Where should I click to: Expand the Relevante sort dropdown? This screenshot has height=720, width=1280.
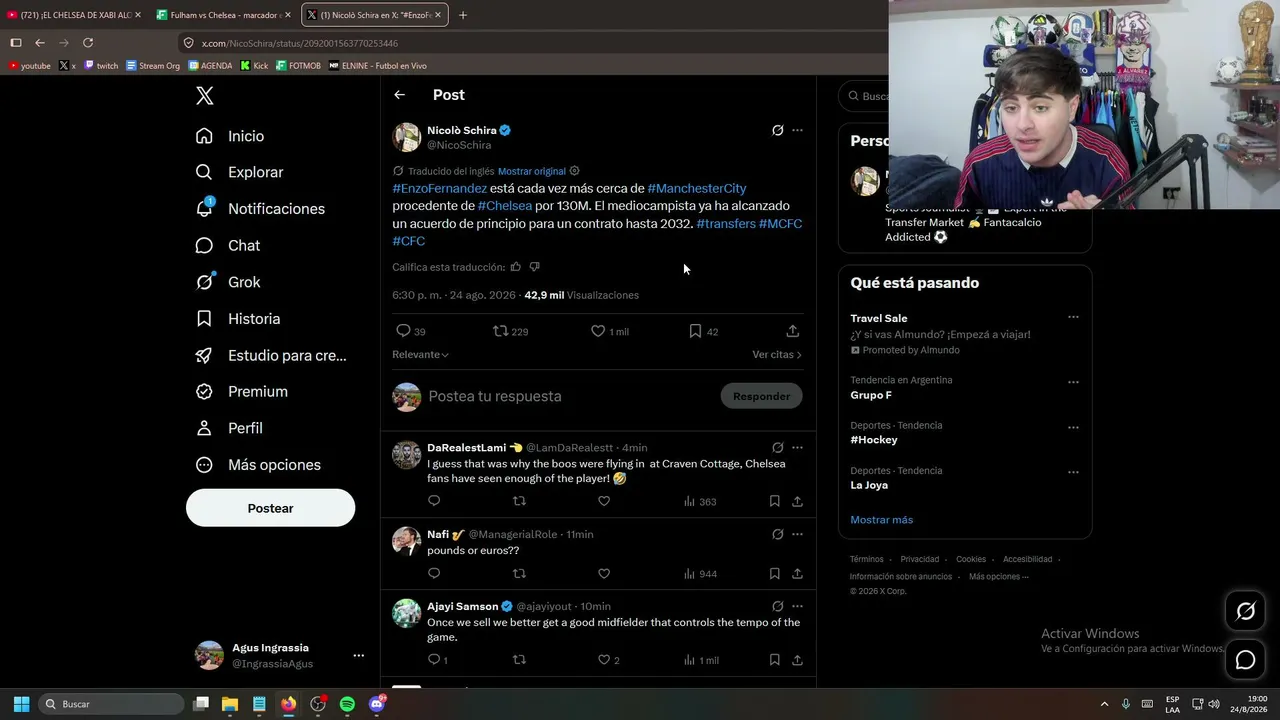pos(420,355)
